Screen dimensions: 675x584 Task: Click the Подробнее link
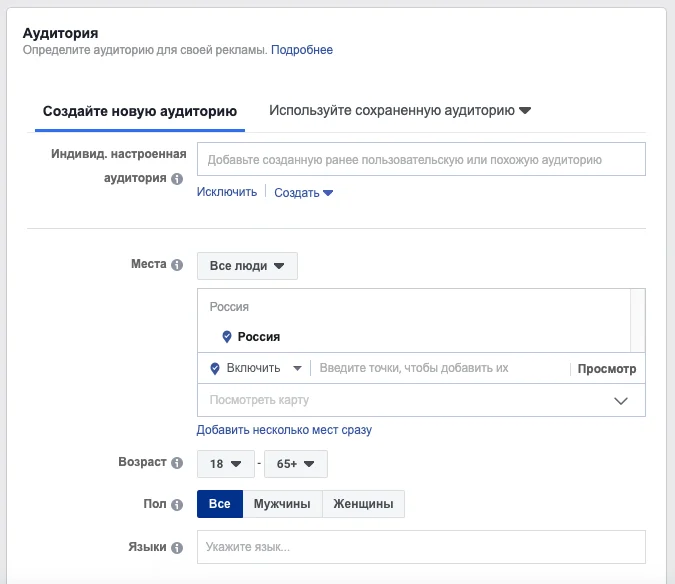click(302, 50)
